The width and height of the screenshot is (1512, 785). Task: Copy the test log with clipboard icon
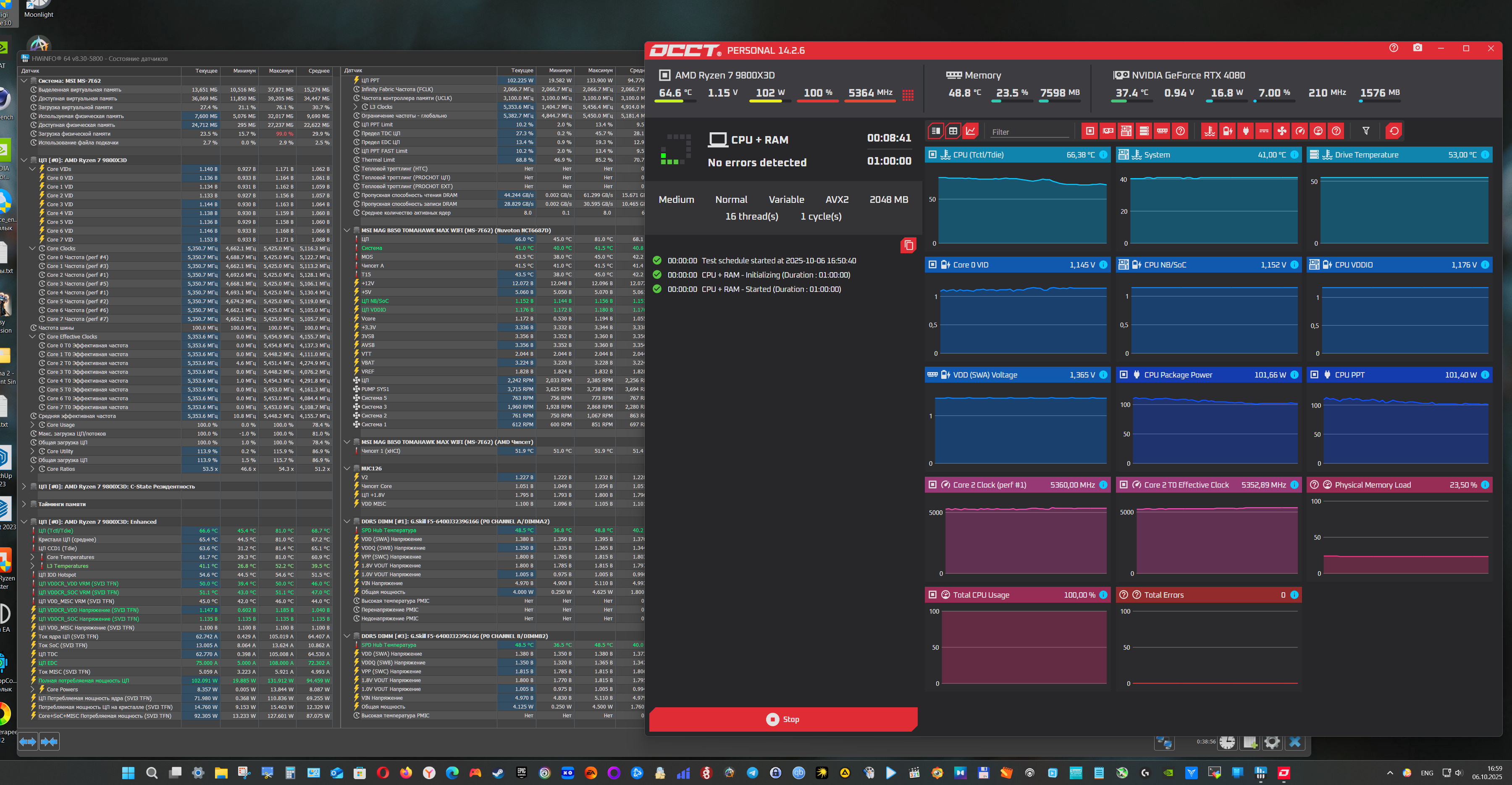[x=908, y=245]
